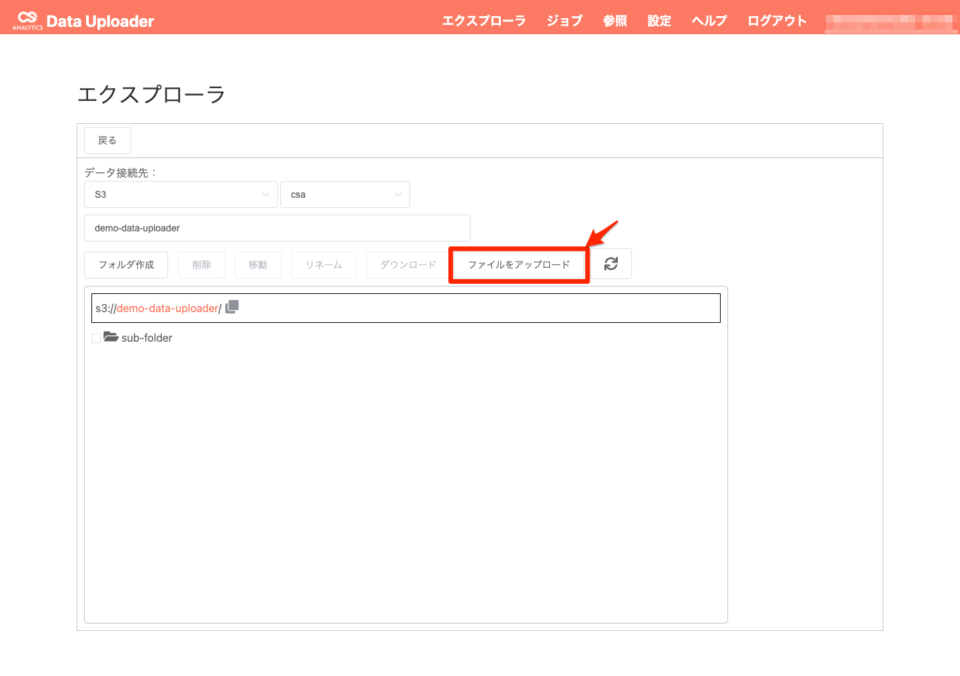The width and height of the screenshot is (960, 676).
Task: Click the refresh icon to reload file list
Action: click(613, 263)
